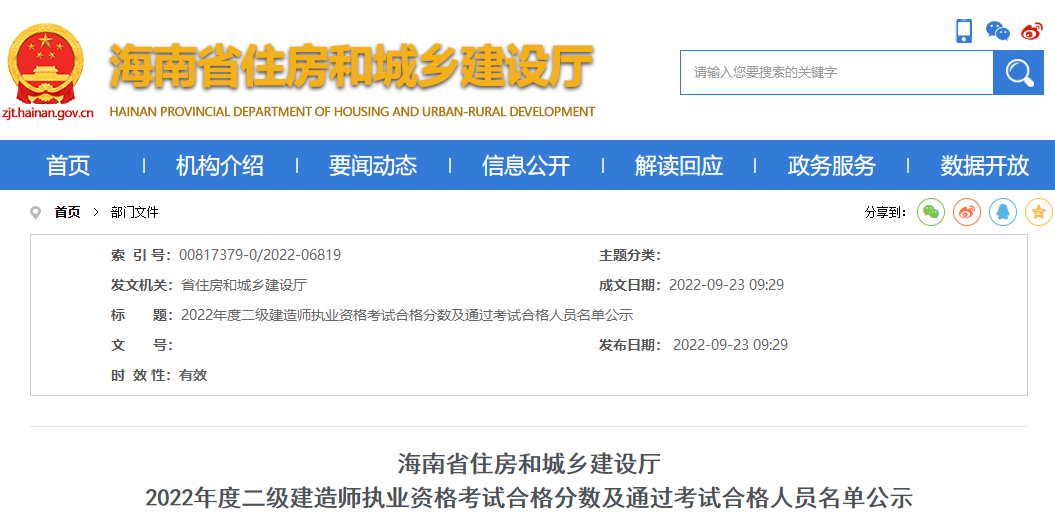Open the 数据开放 menu item
1055x527 pixels.
984,166
